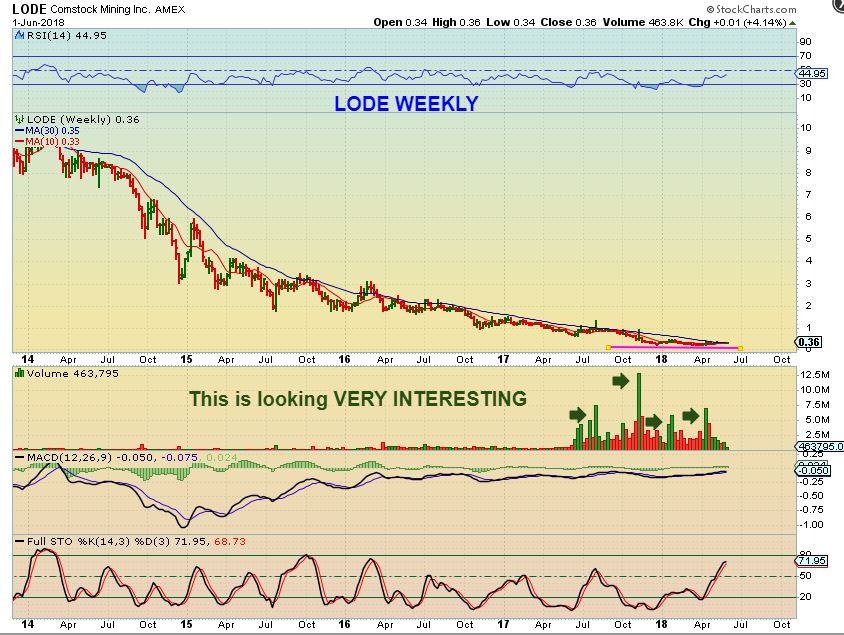The height and width of the screenshot is (635, 844).
Task: Click the 0.36 last price tag on axis
Action: 809,342
